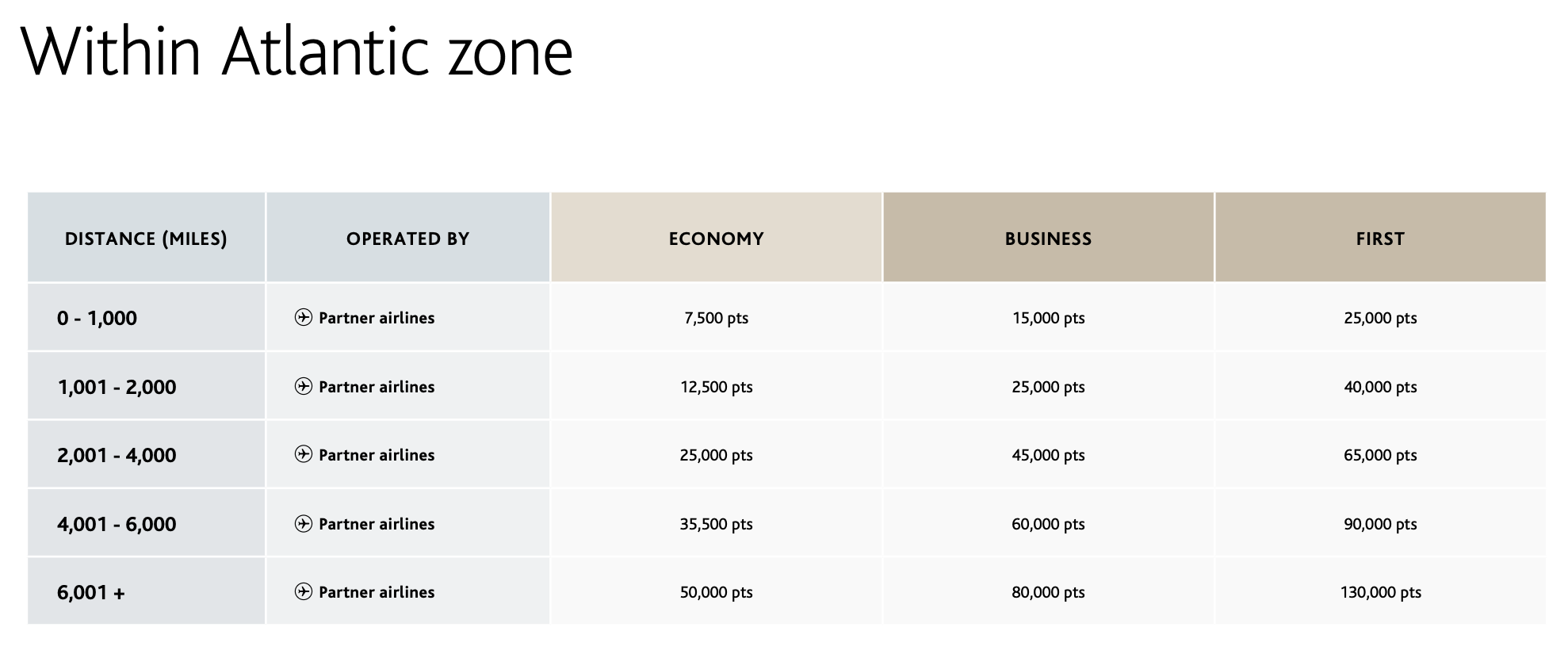This screenshot has width=1568, height=650.
Task: Click the First column header
Action: tap(1380, 239)
